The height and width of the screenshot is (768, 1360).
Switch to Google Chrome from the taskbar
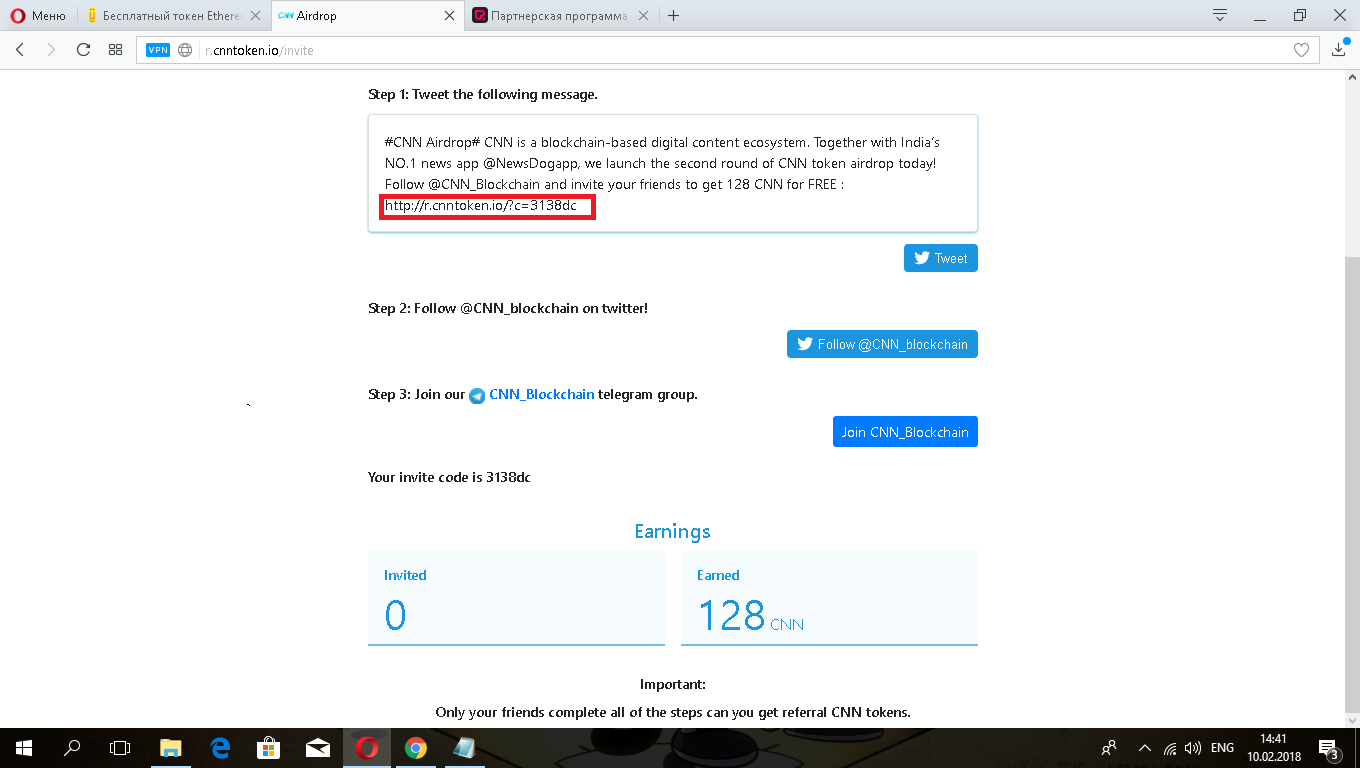coord(416,747)
